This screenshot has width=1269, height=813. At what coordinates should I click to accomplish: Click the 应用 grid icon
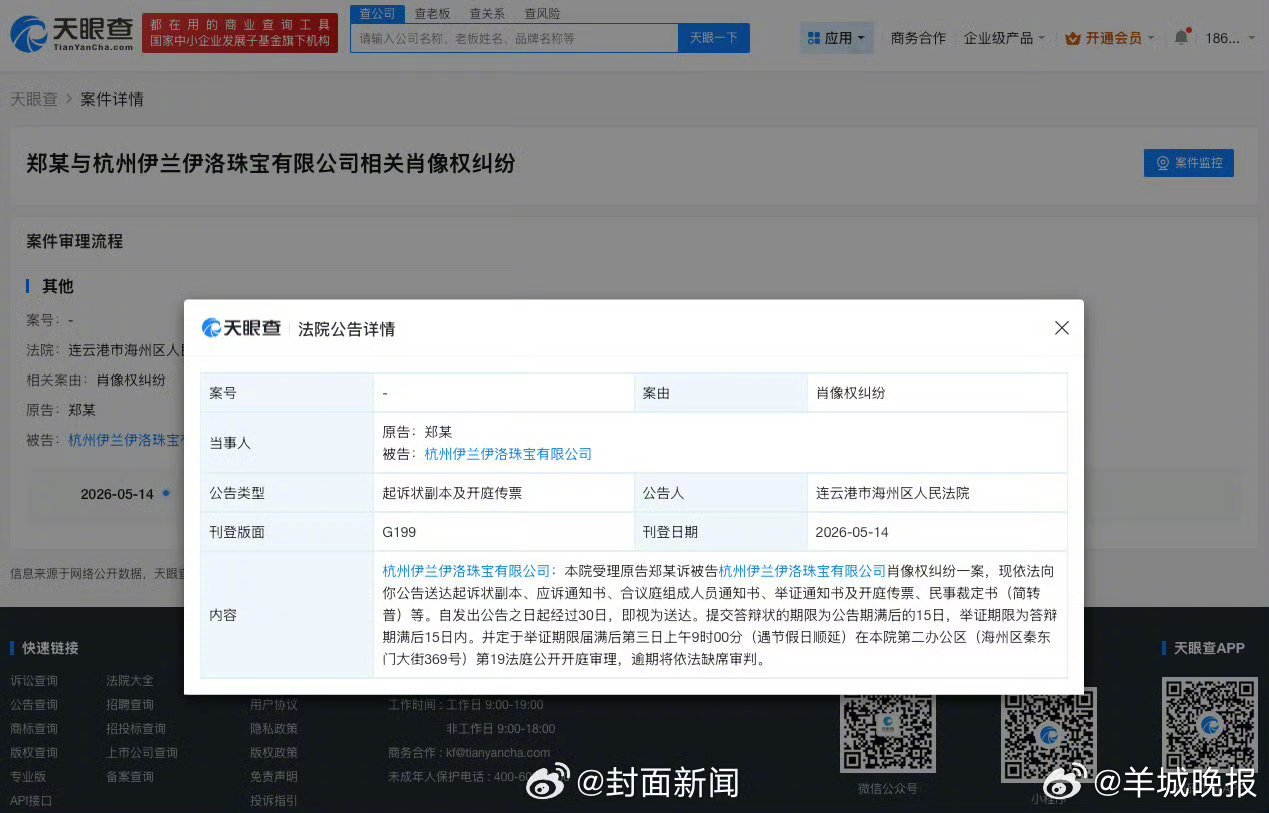[x=813, y=38]
